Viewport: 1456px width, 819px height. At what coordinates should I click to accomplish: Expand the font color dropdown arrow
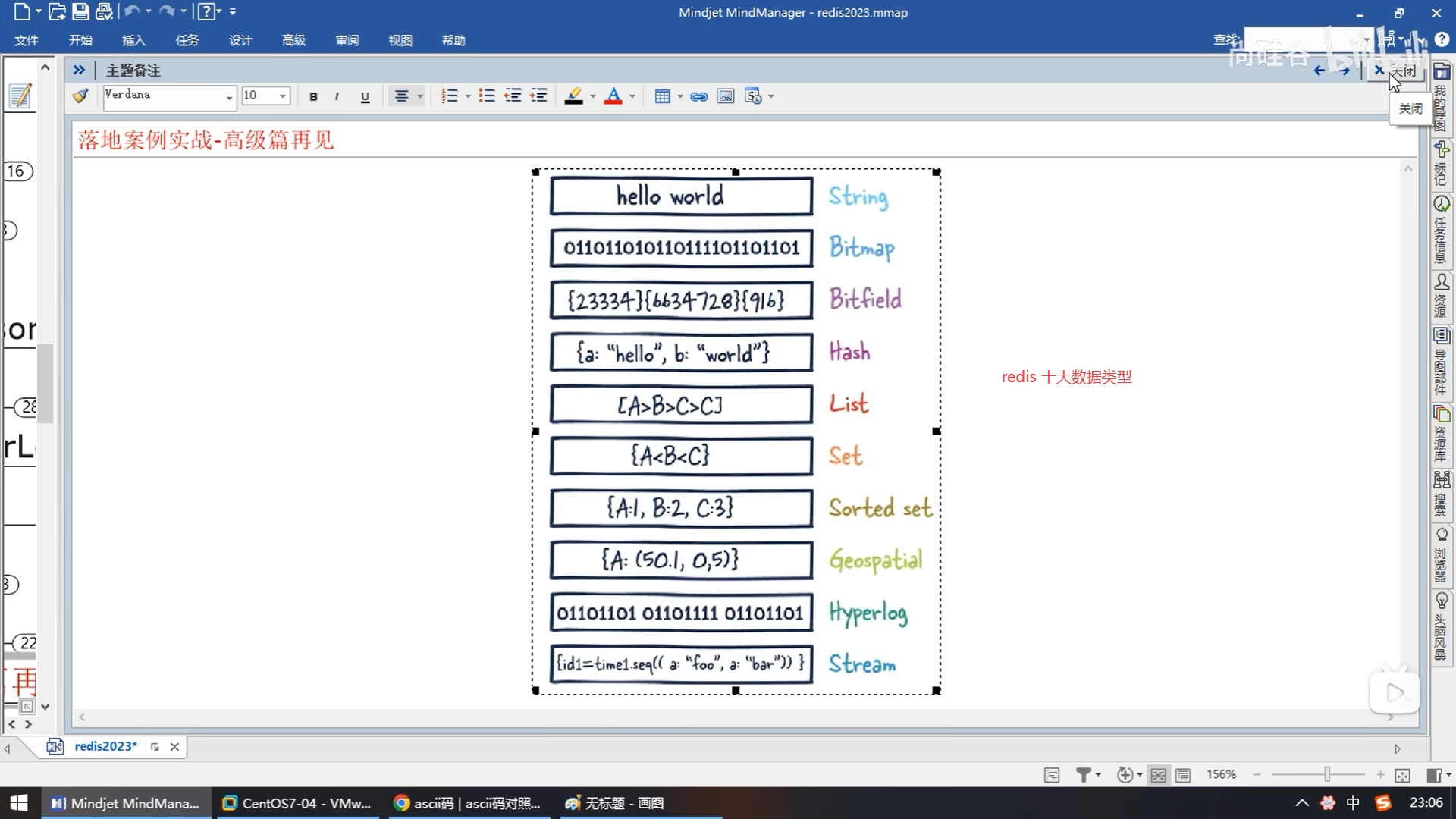click(x=632, y=96)
